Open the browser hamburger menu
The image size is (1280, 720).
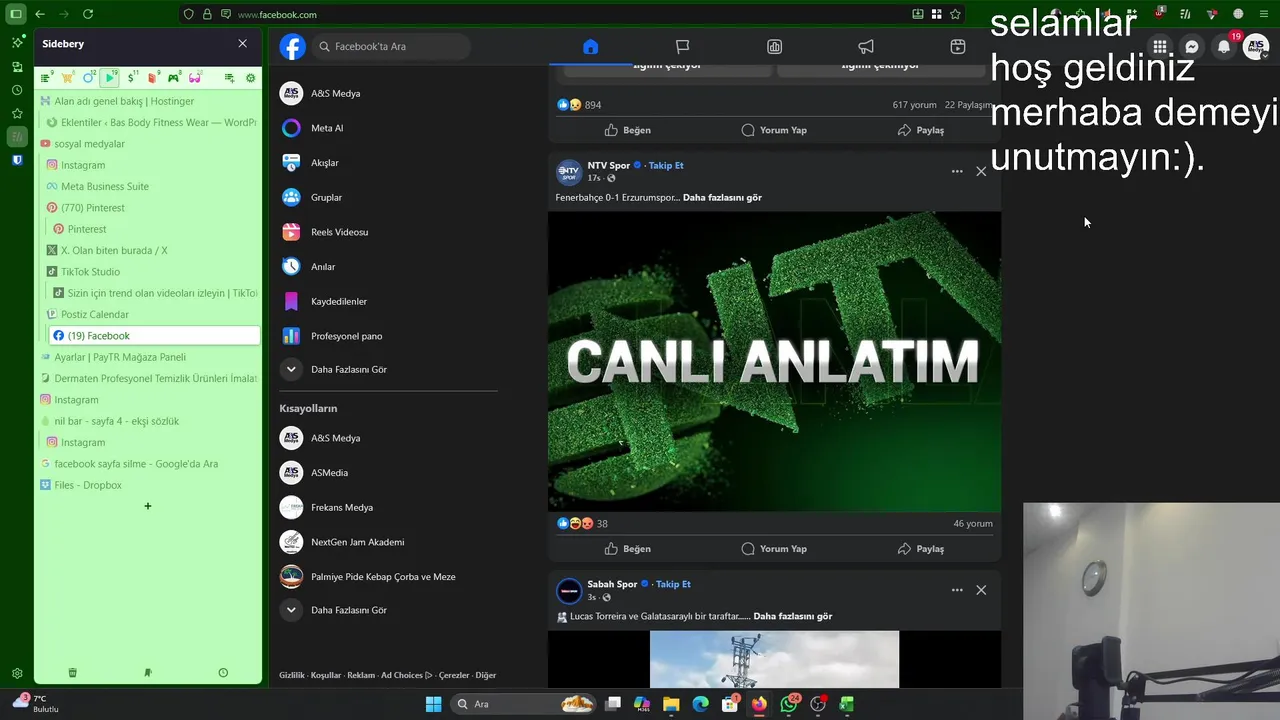point(1264,14)
